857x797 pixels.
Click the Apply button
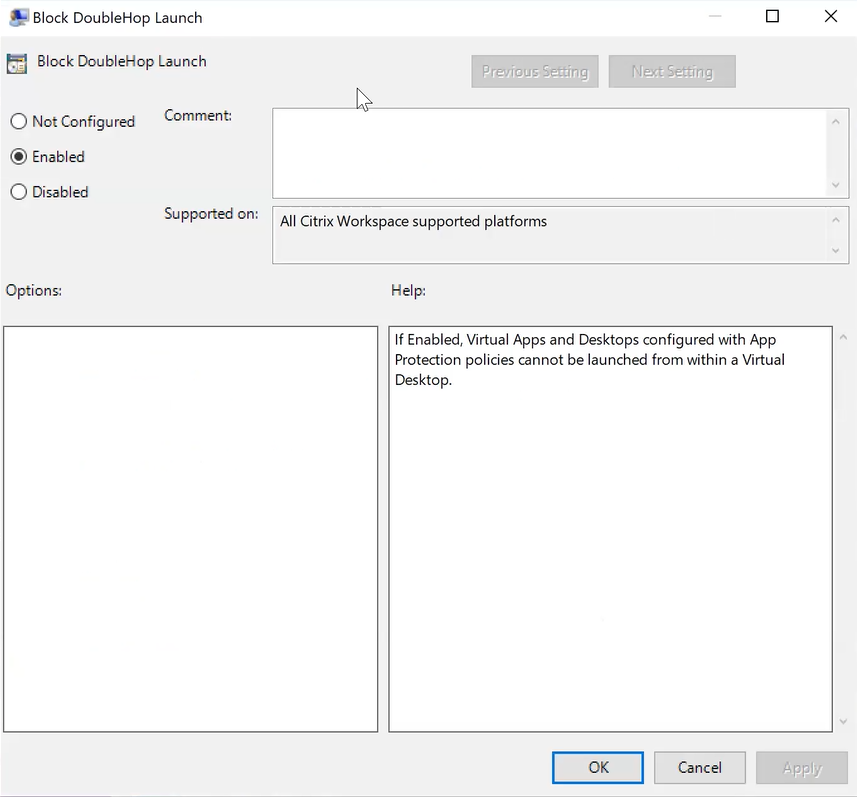(801, 767)
